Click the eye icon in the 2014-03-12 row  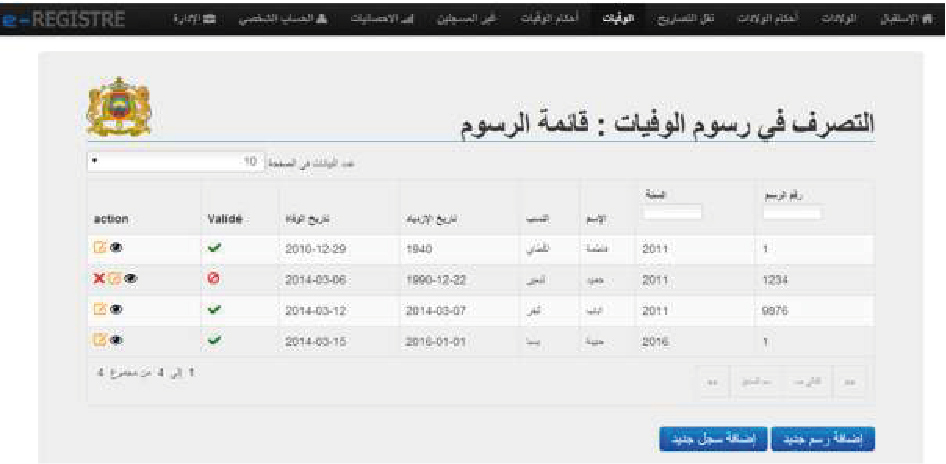pyautogui.click(x=116, y=309)
